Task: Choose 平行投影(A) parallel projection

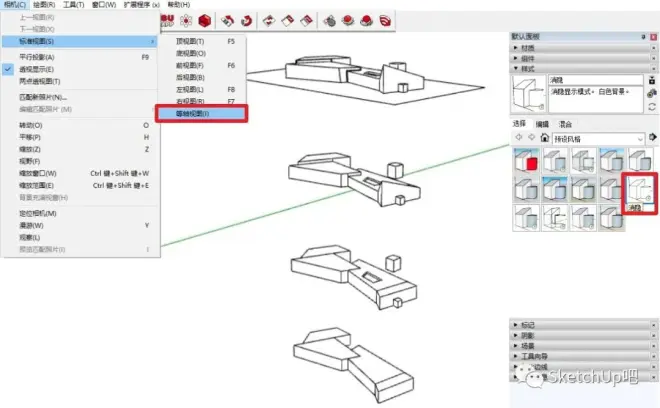Action: click(80, 57)
